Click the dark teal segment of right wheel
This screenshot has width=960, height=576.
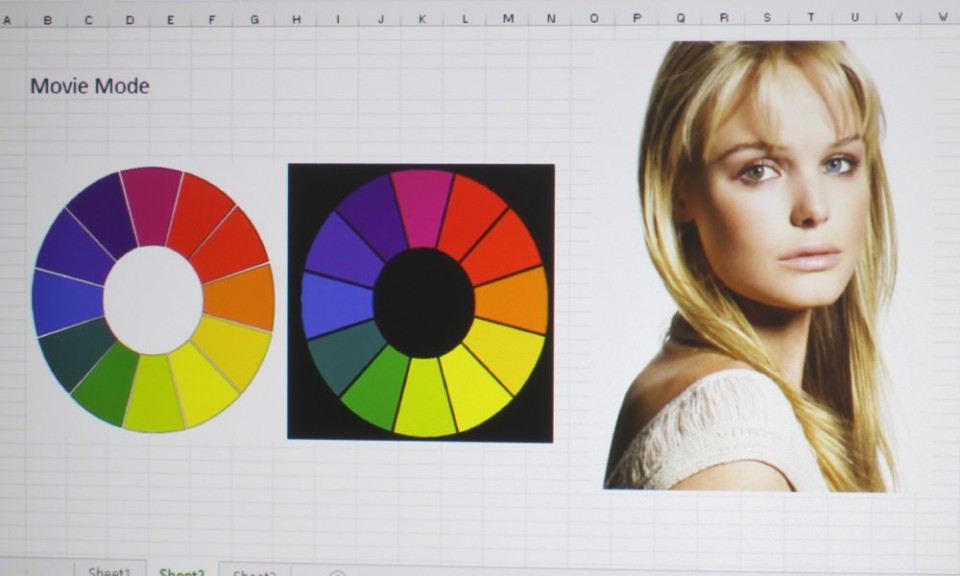[343, 355]
